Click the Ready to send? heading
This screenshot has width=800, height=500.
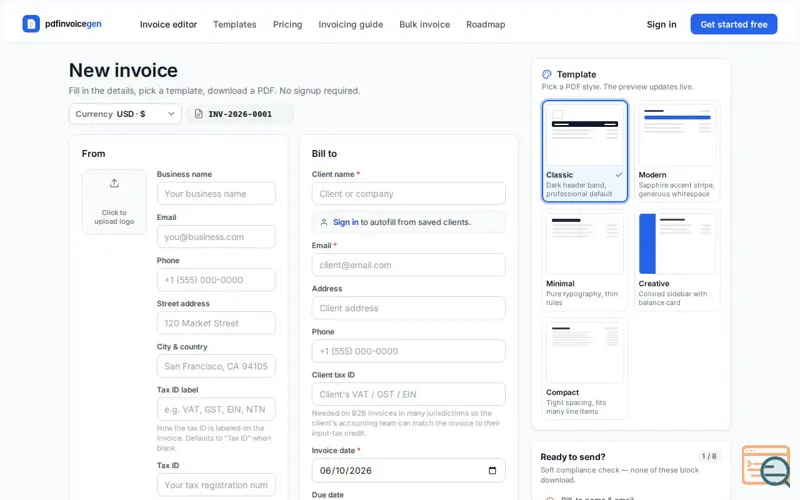click(x=573, y=457)
